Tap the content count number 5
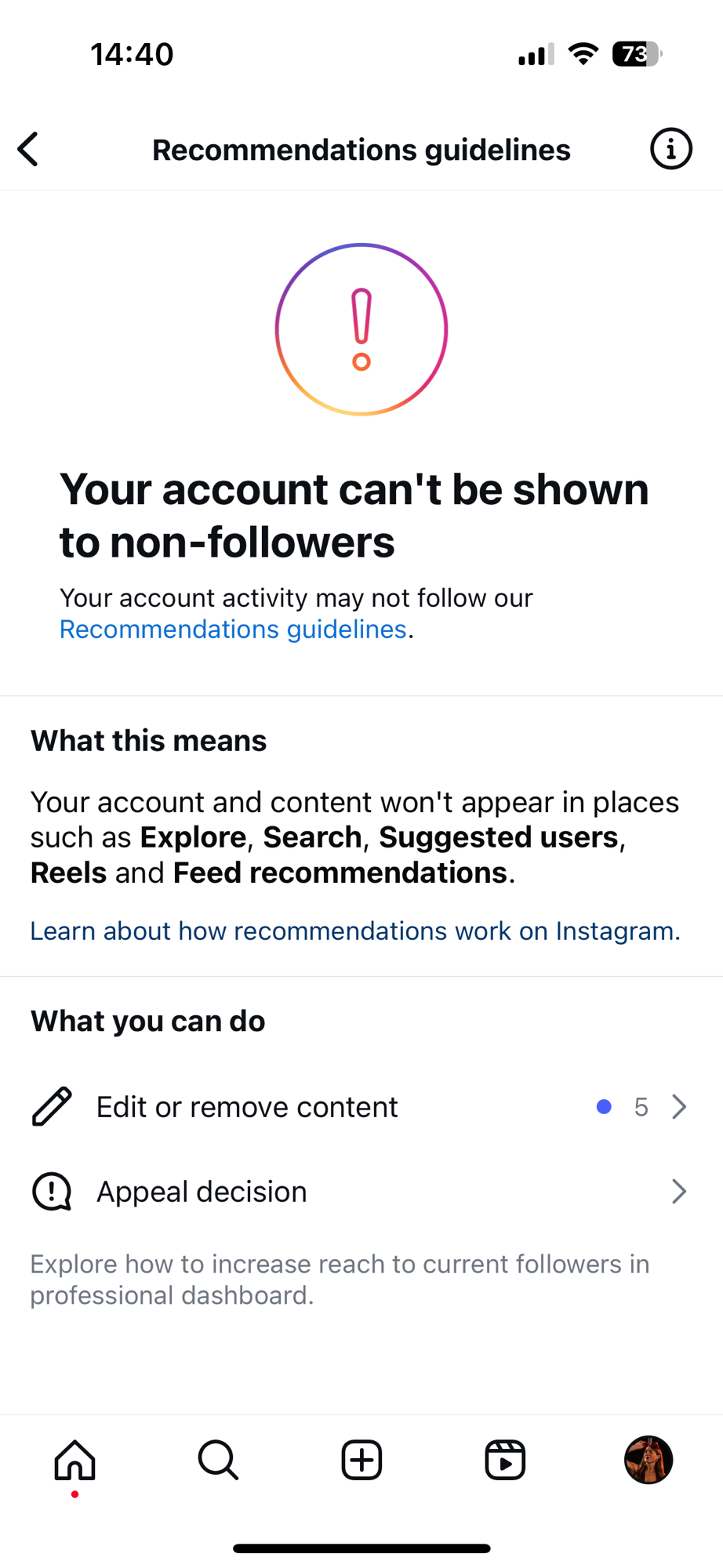 [641, 1107]
